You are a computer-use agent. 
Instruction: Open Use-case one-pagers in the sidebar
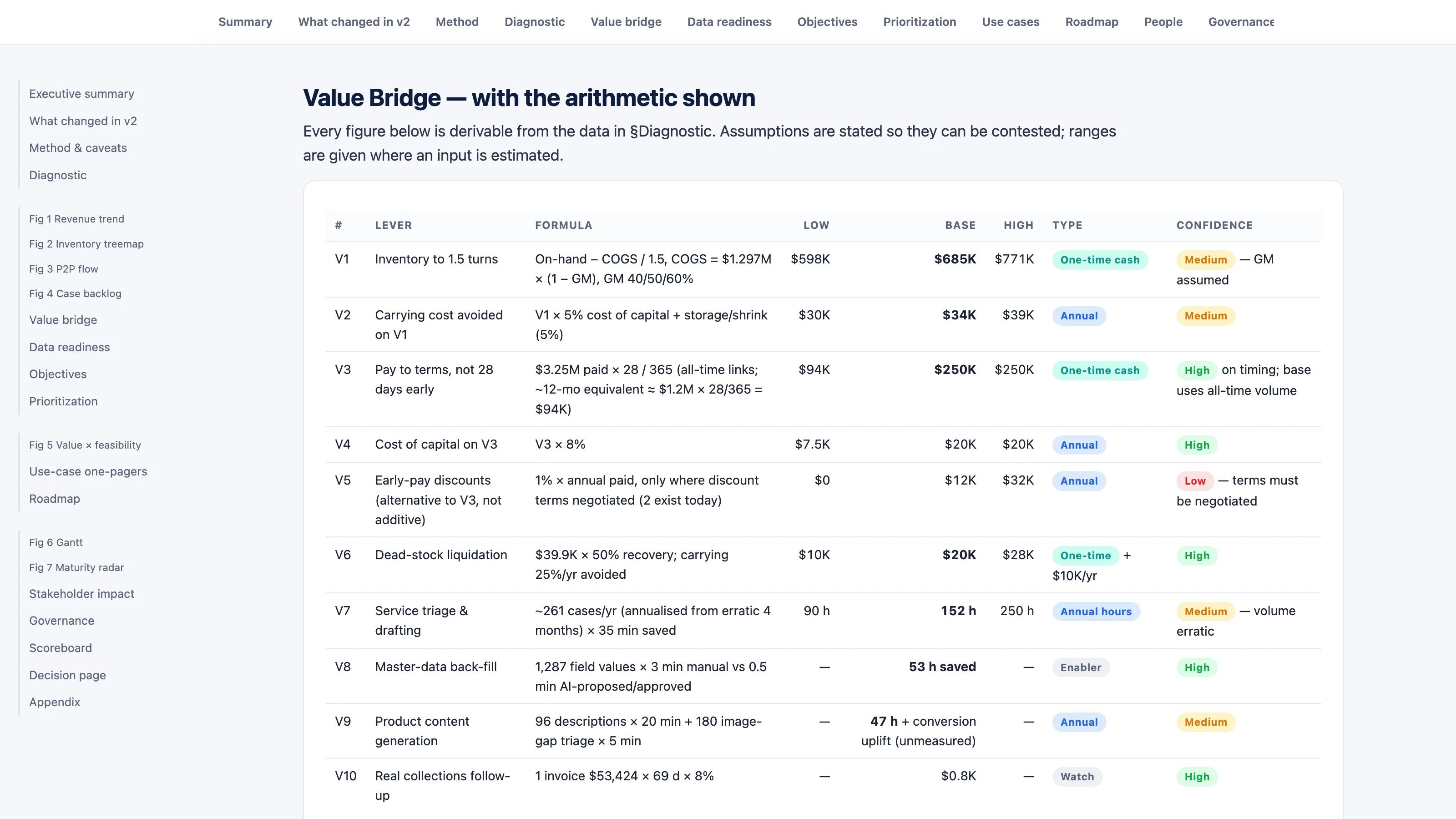tap(88, 471)
